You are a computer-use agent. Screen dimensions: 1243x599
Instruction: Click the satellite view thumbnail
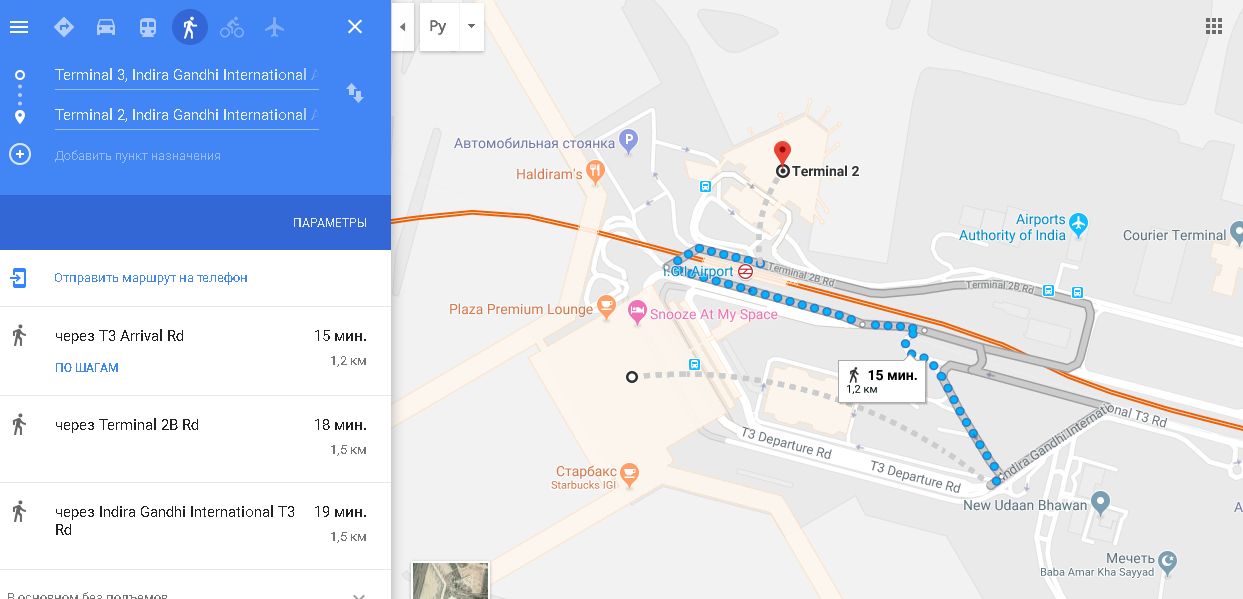(x=451, y=580)
